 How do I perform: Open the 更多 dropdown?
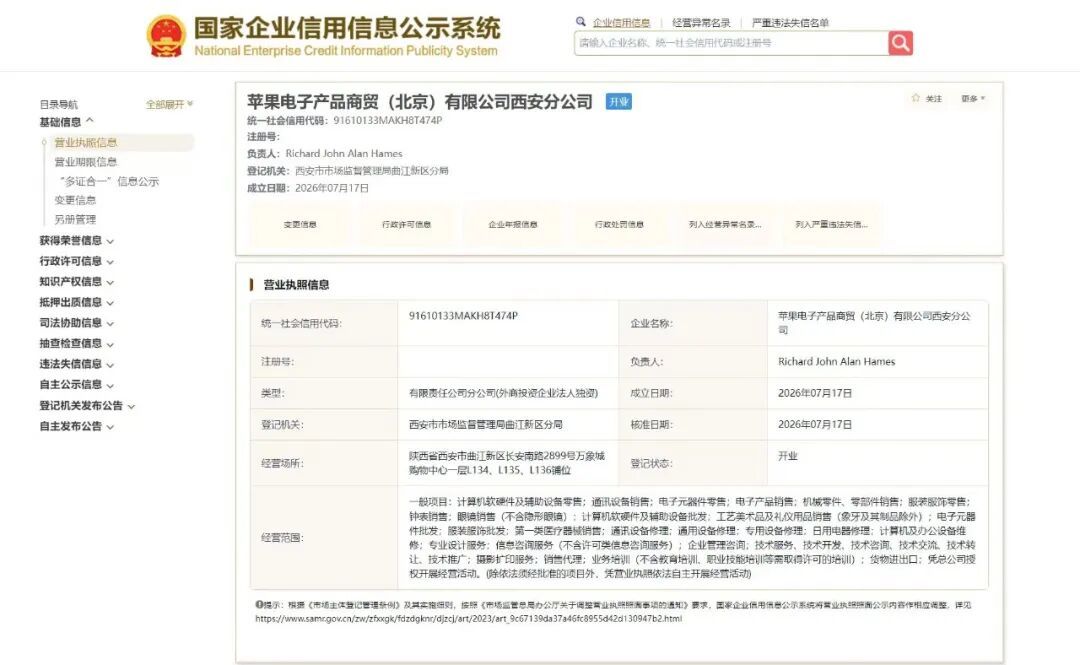click(973, 99)
